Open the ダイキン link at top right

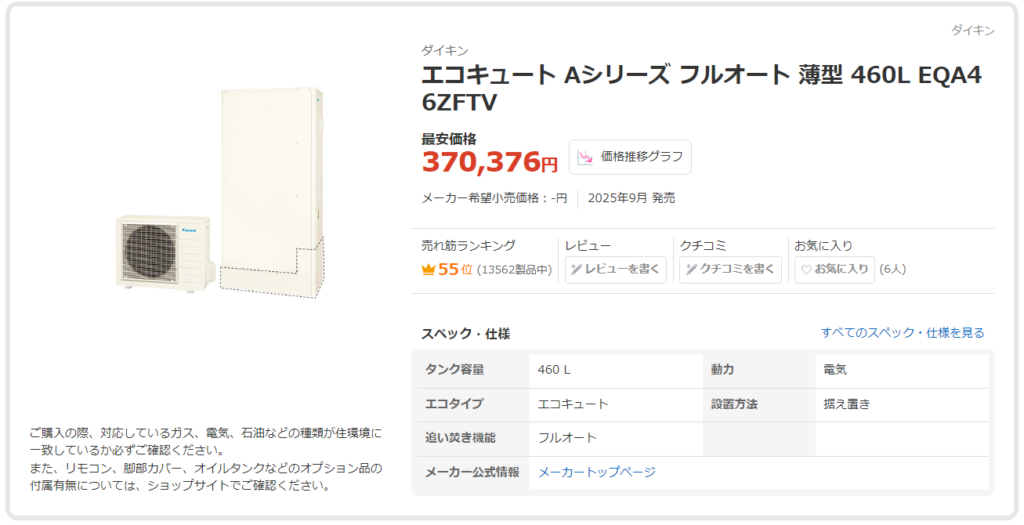970,31
